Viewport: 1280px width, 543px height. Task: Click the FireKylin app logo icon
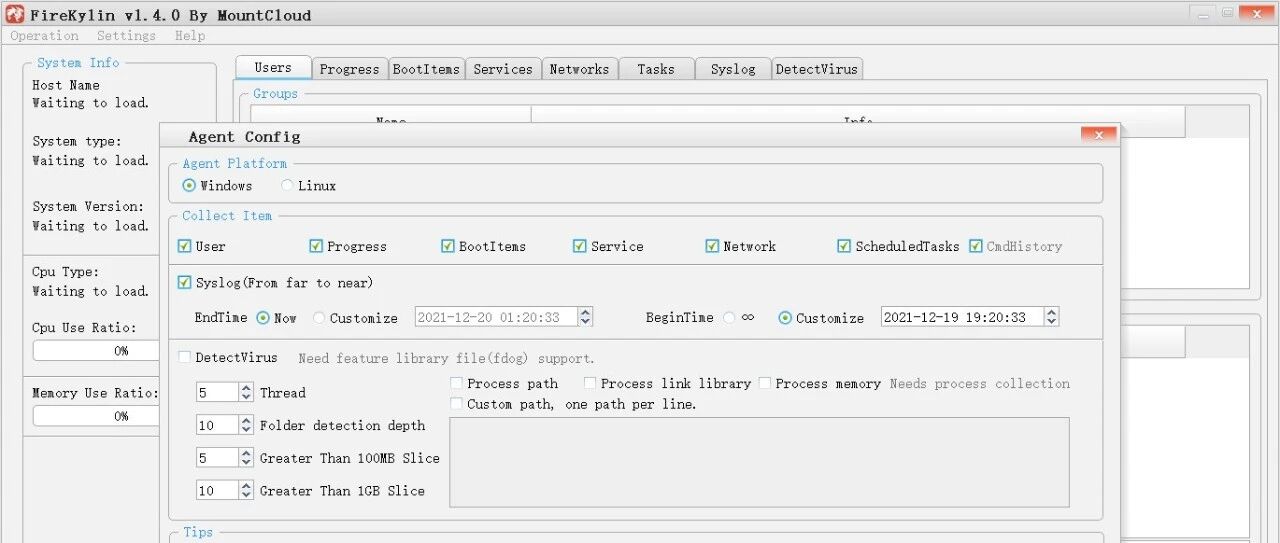15,14
